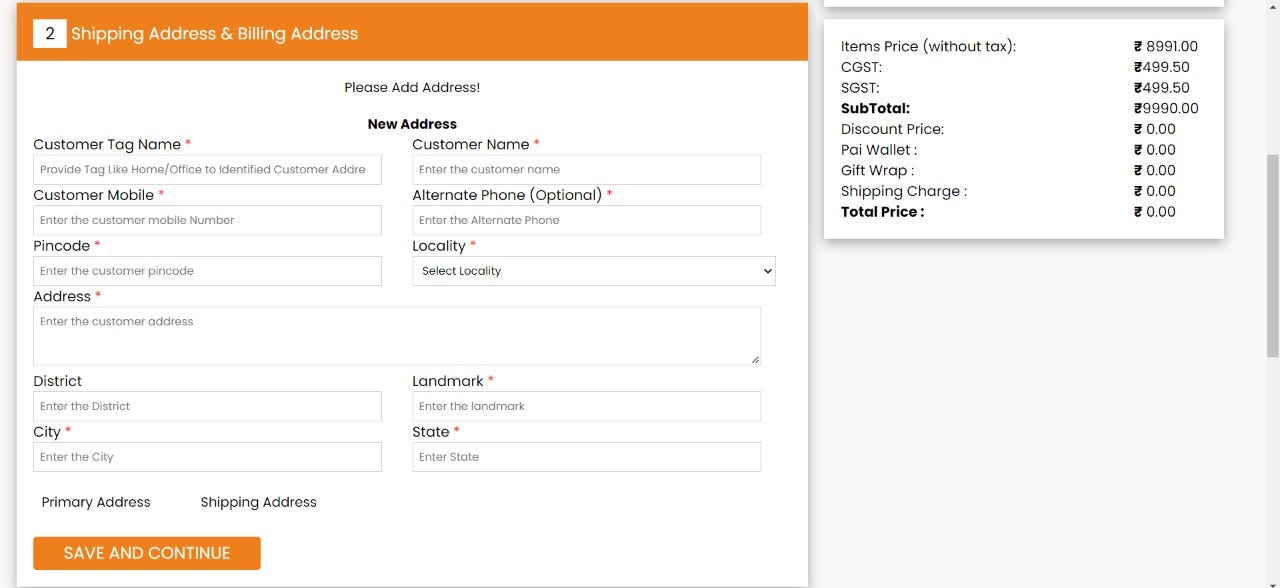1280x588 pixels.
Task: Click inside the customer Address textarea
Action: click(x=397, y=336)
